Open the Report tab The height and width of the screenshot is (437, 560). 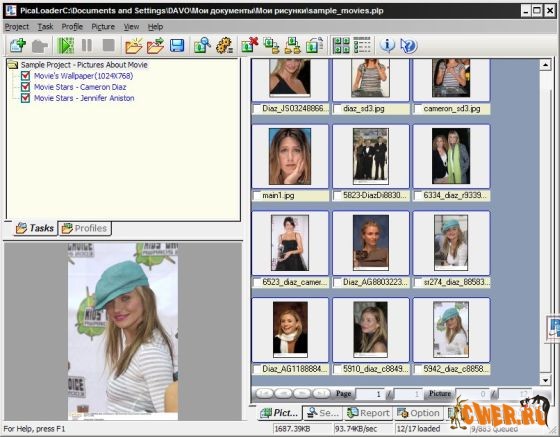(x=368, y=413)
